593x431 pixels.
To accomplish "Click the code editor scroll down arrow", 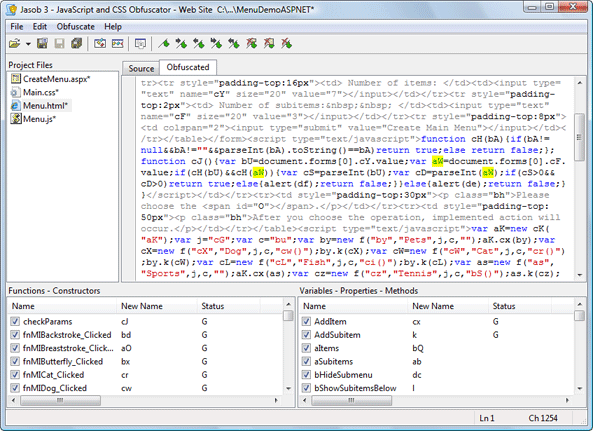I will click(580, 275).
